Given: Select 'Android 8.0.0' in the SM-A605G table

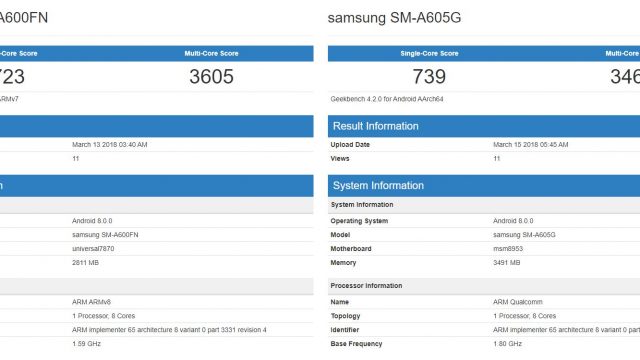Looking at the screenshot, I should coord(513,221).
